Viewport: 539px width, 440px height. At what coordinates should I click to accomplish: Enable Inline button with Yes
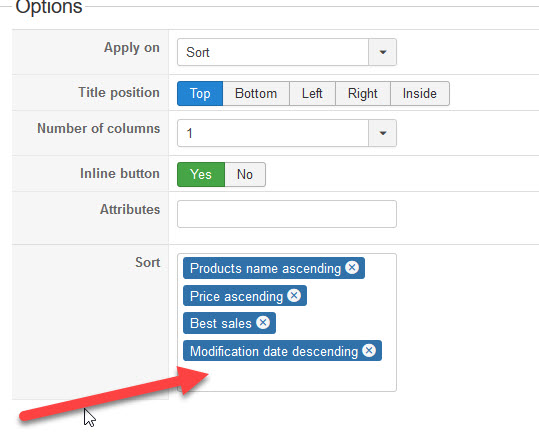pyautogui.click(x=201, y=175)
